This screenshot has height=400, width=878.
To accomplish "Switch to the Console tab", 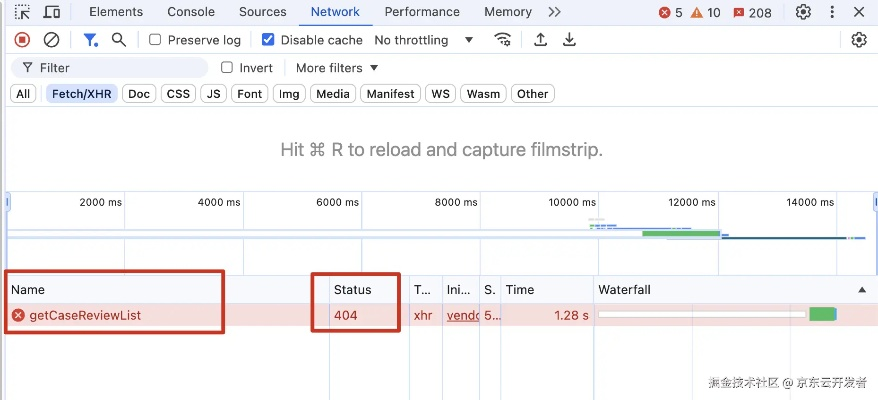I will tap(190, 12).
